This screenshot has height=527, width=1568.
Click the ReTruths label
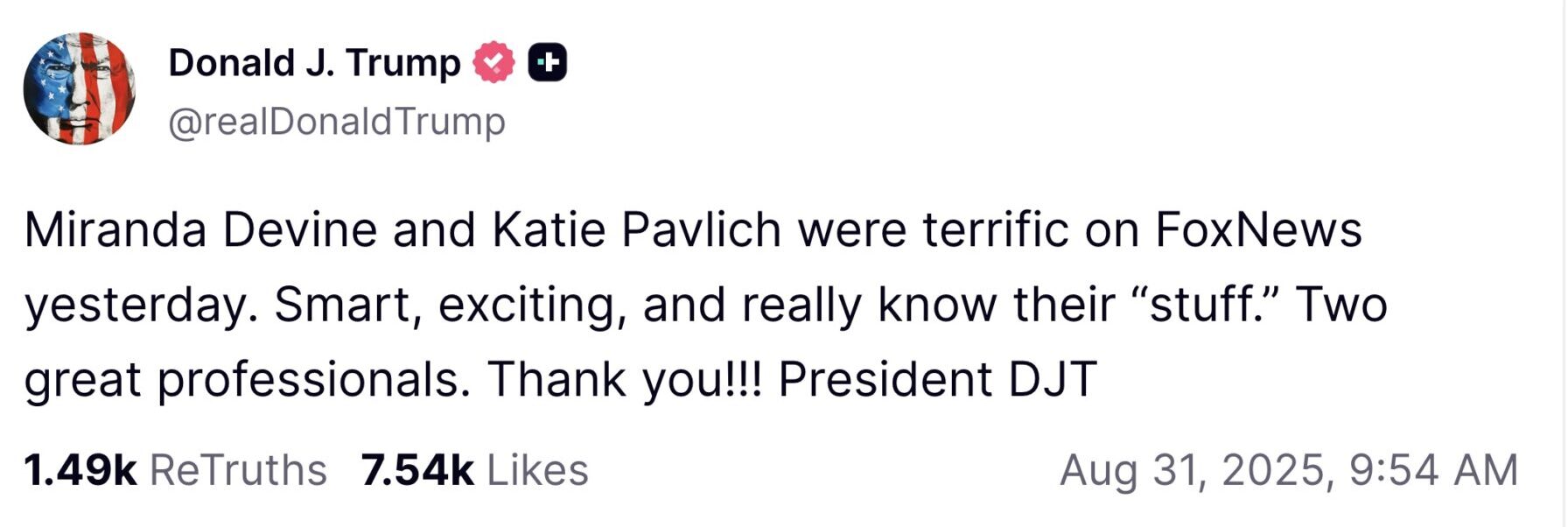[238, 470]
